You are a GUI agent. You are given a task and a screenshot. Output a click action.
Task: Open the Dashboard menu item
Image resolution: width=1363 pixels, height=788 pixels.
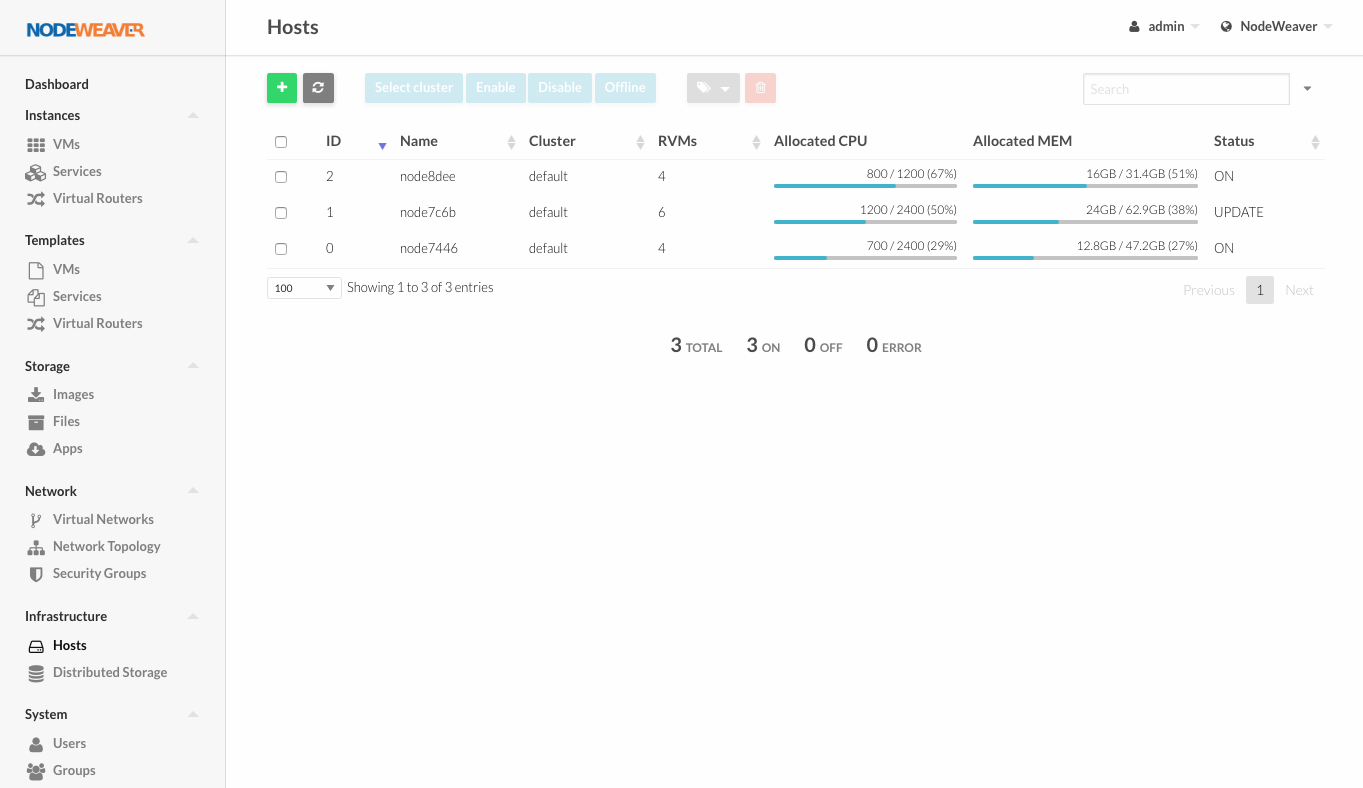click(57, 85)
